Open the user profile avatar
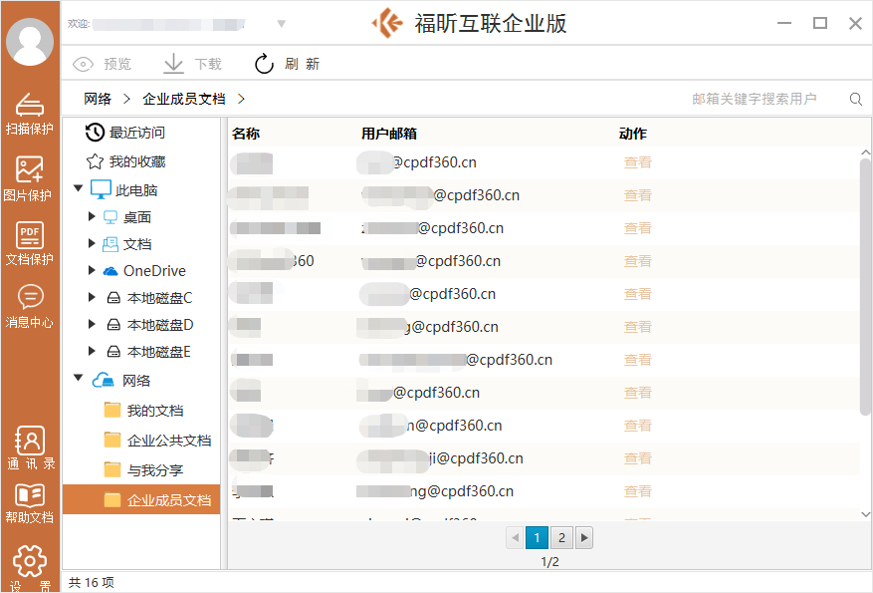This screenshot has height=593, width=873. tap(30, 42)
